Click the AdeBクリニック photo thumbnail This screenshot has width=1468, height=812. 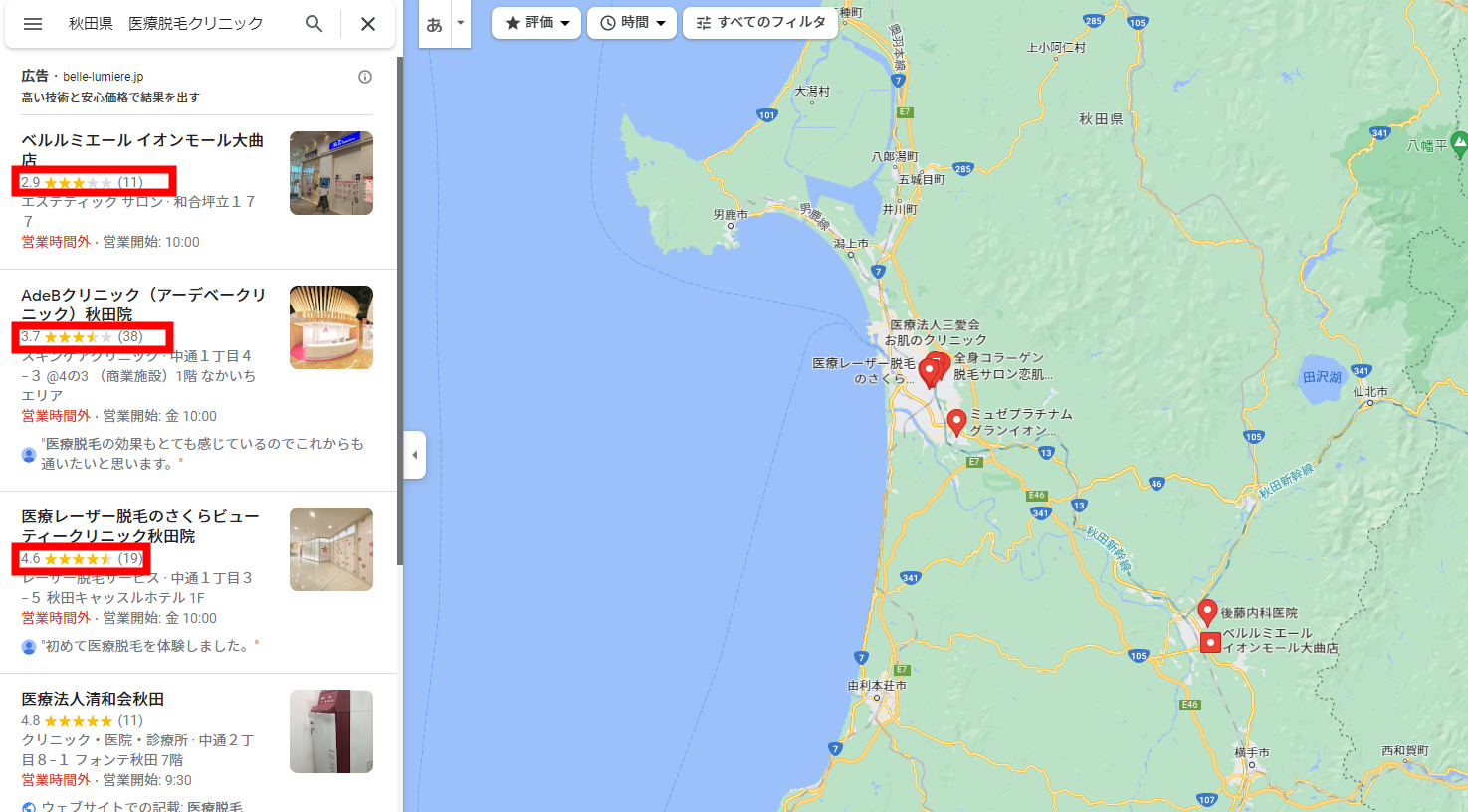pyautogui.click(x=331, y=327)
